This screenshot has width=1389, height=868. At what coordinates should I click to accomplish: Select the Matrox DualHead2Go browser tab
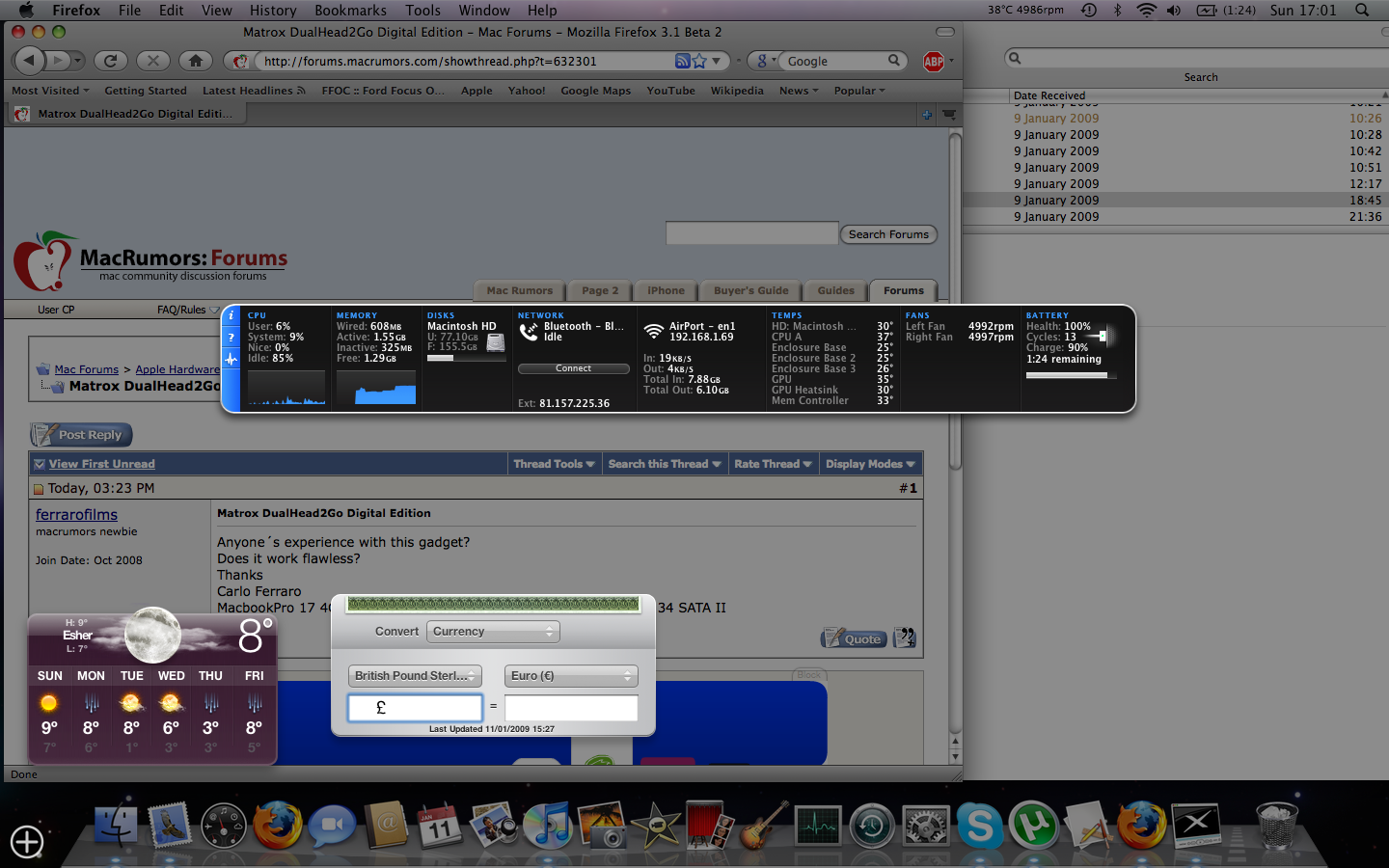pos(125,114)
